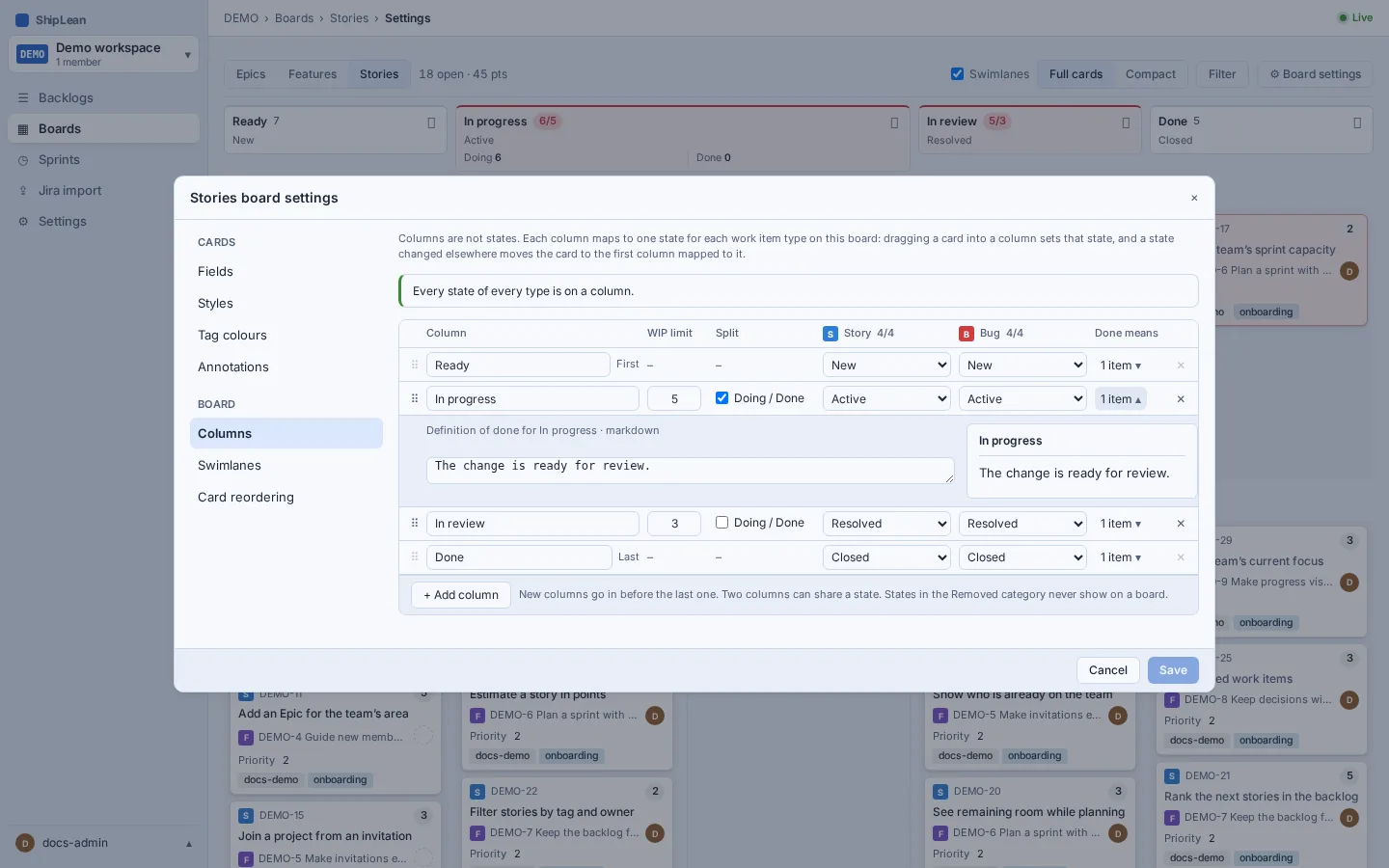Cancel the board settings changes
Image resolution: width=1389 pixels, height=868 pixels.
[1108, 670]
